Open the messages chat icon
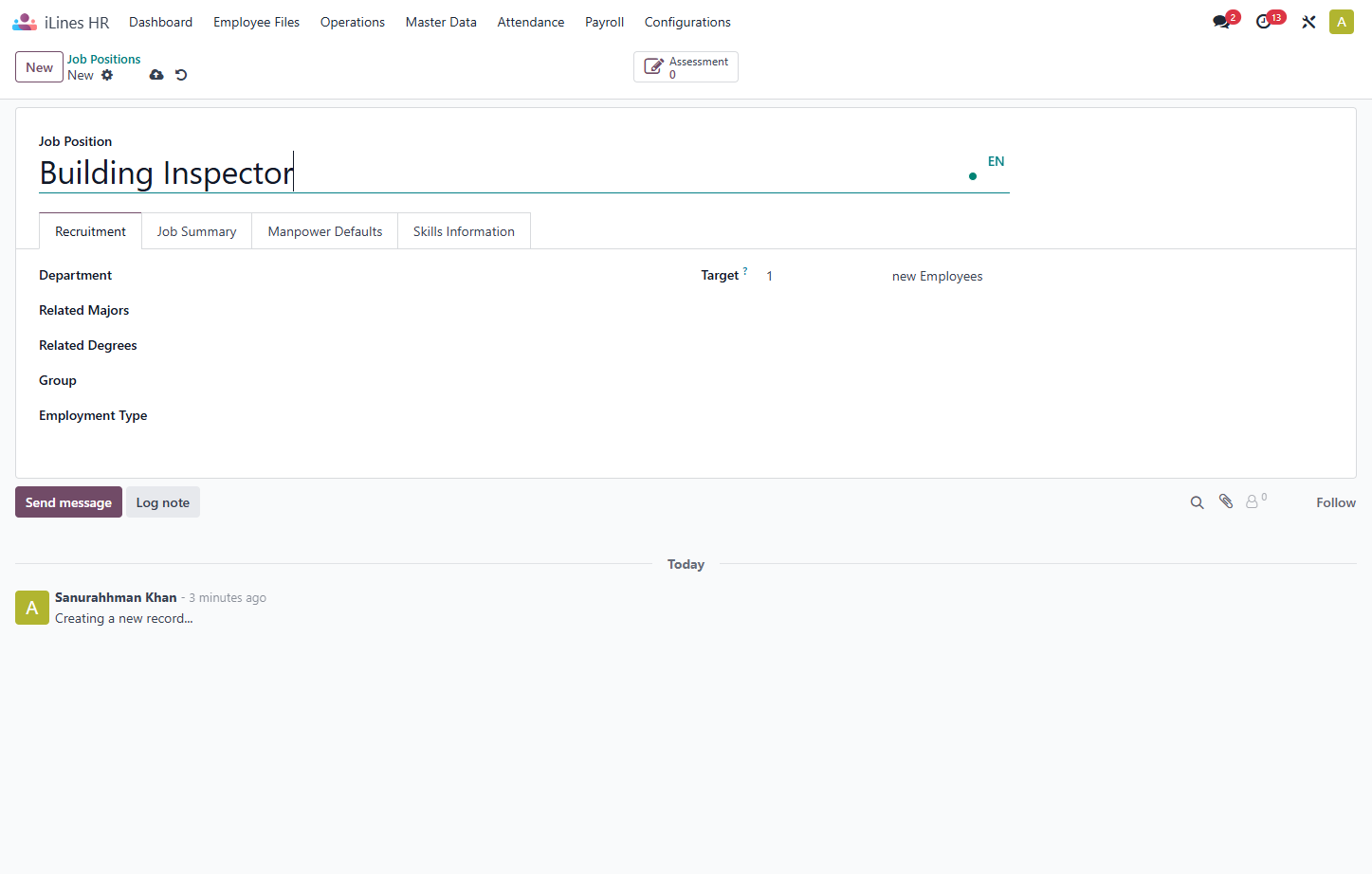Image resolution: width=1372 pixels, height=874 pixels. [x=1221, y=22]
